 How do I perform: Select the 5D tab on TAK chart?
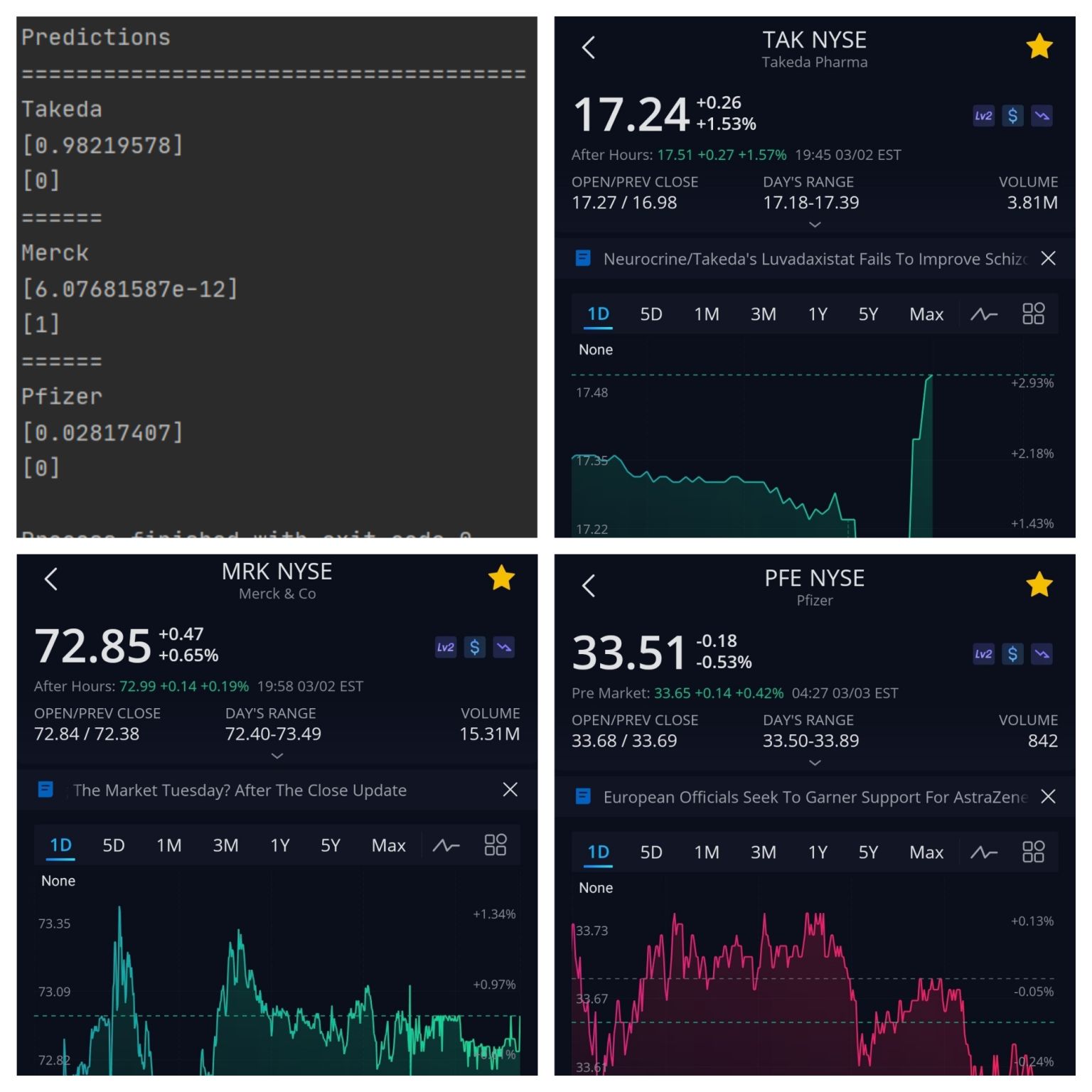coord(651,314)
